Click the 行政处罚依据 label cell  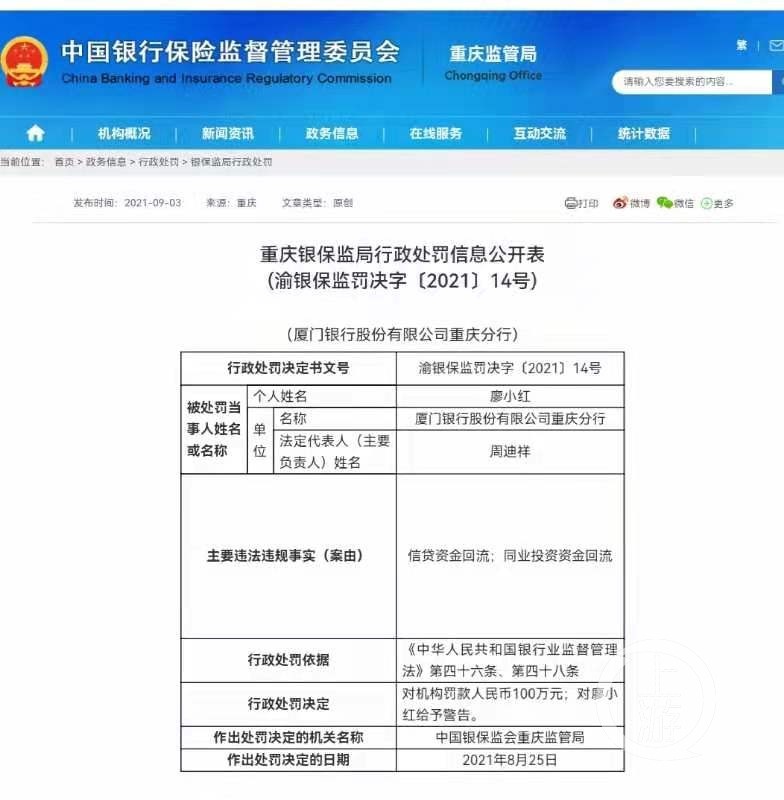[x=288, y=660]
